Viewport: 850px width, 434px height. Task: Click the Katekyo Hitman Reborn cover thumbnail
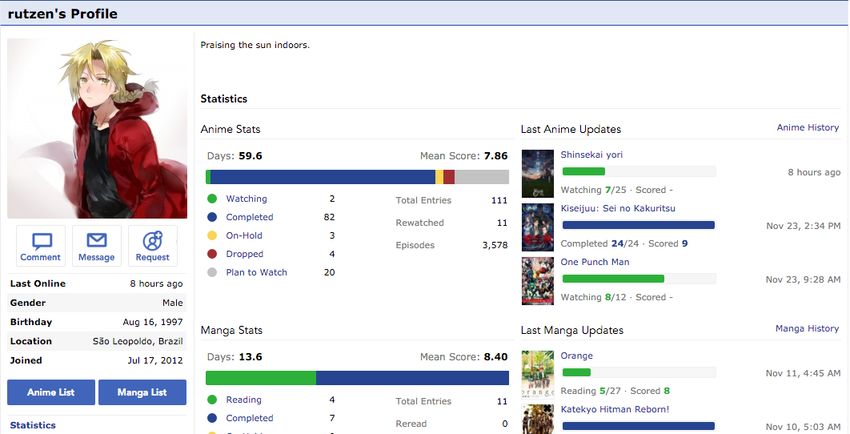[538, 419]
